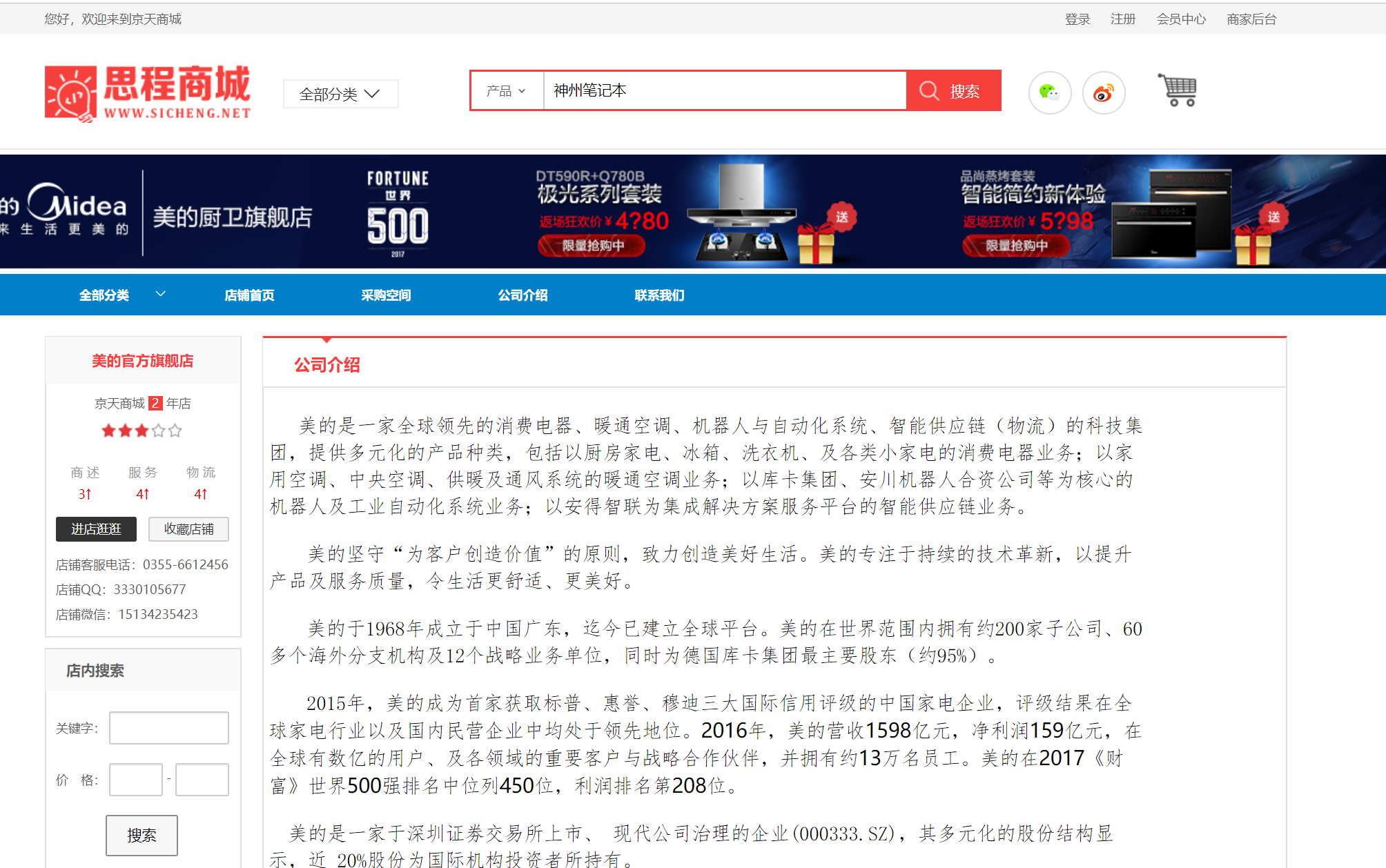Click the 智能简约新体验 oven image

point(1171,215)
